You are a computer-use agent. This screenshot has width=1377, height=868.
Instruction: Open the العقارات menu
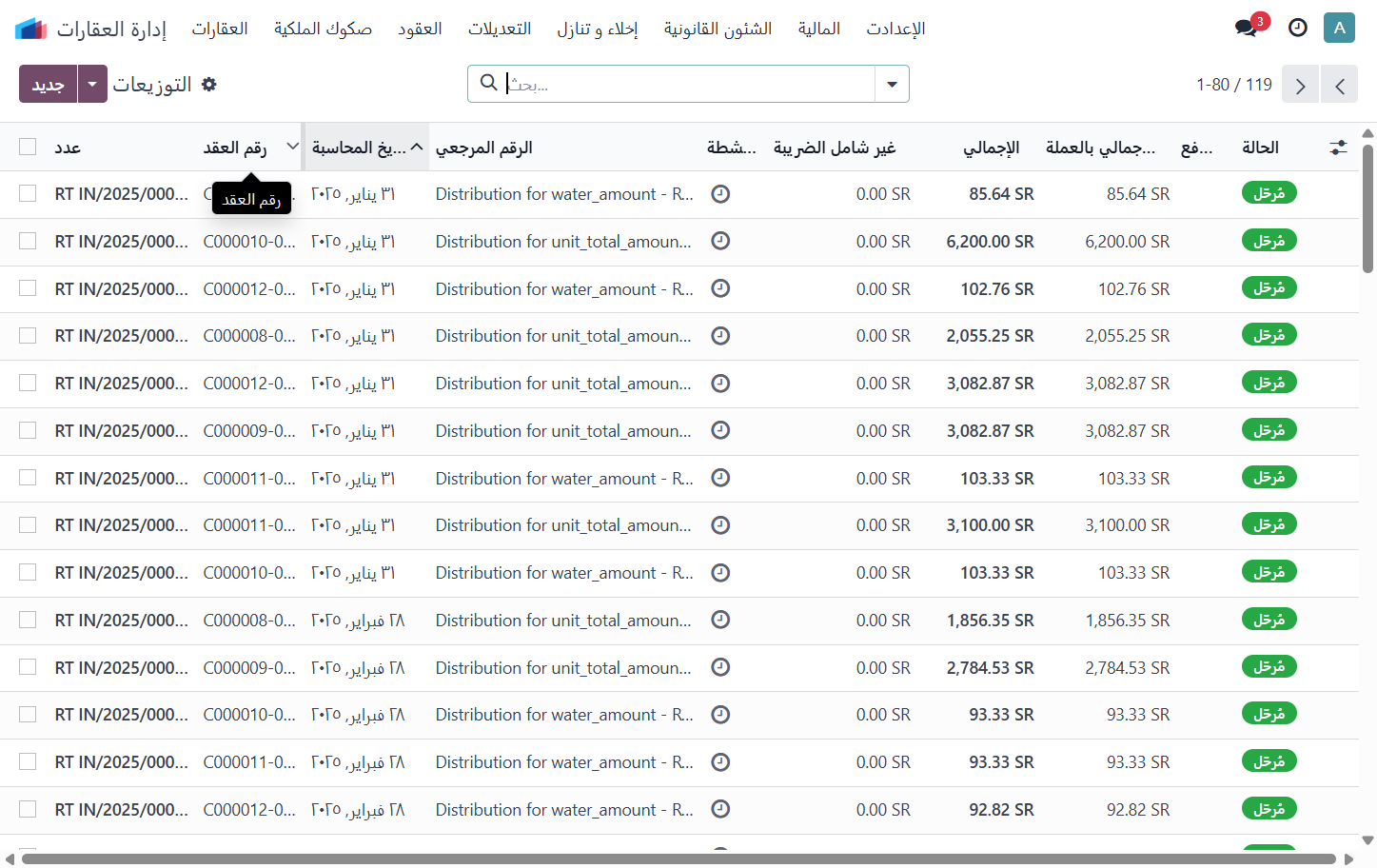coord(220,29)
